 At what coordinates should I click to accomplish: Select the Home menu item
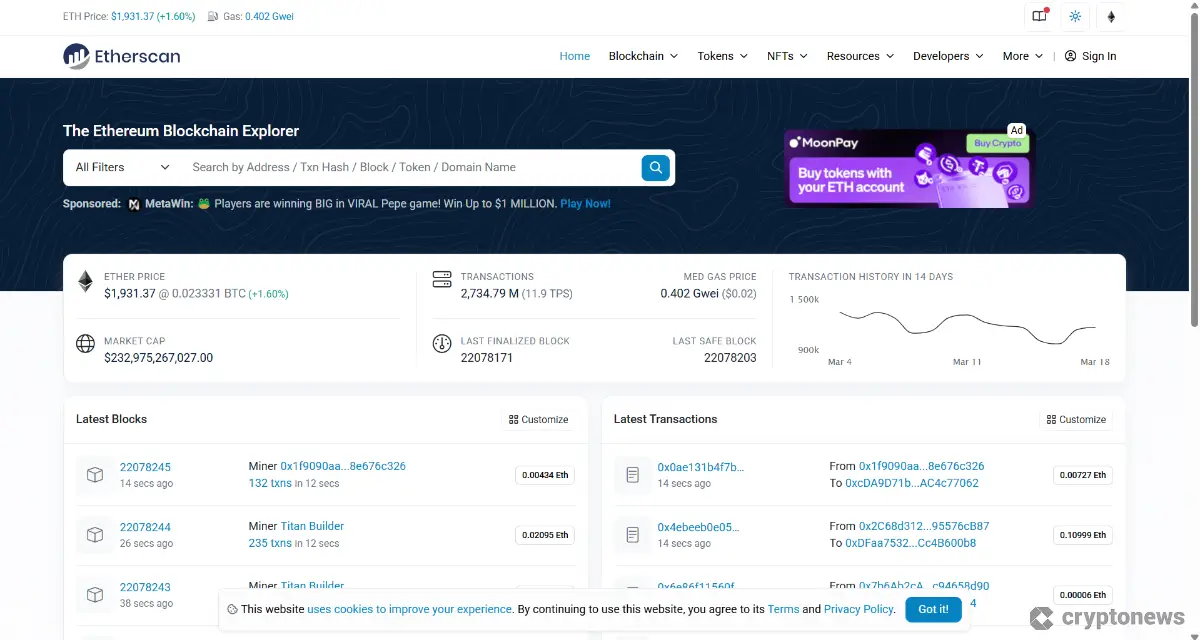pos(575,56)
